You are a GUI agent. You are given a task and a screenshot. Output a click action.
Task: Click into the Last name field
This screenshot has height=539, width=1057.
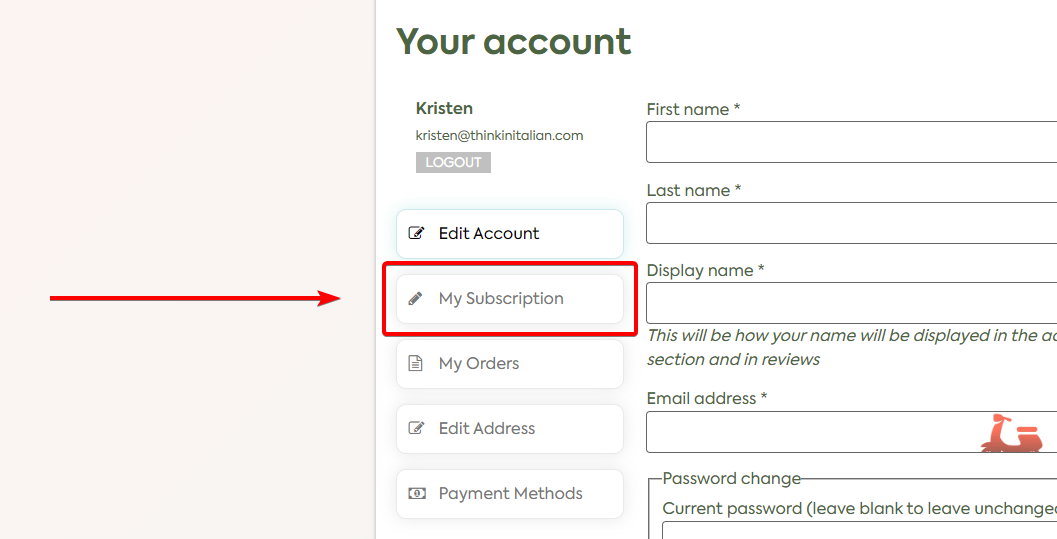point(850,223)
